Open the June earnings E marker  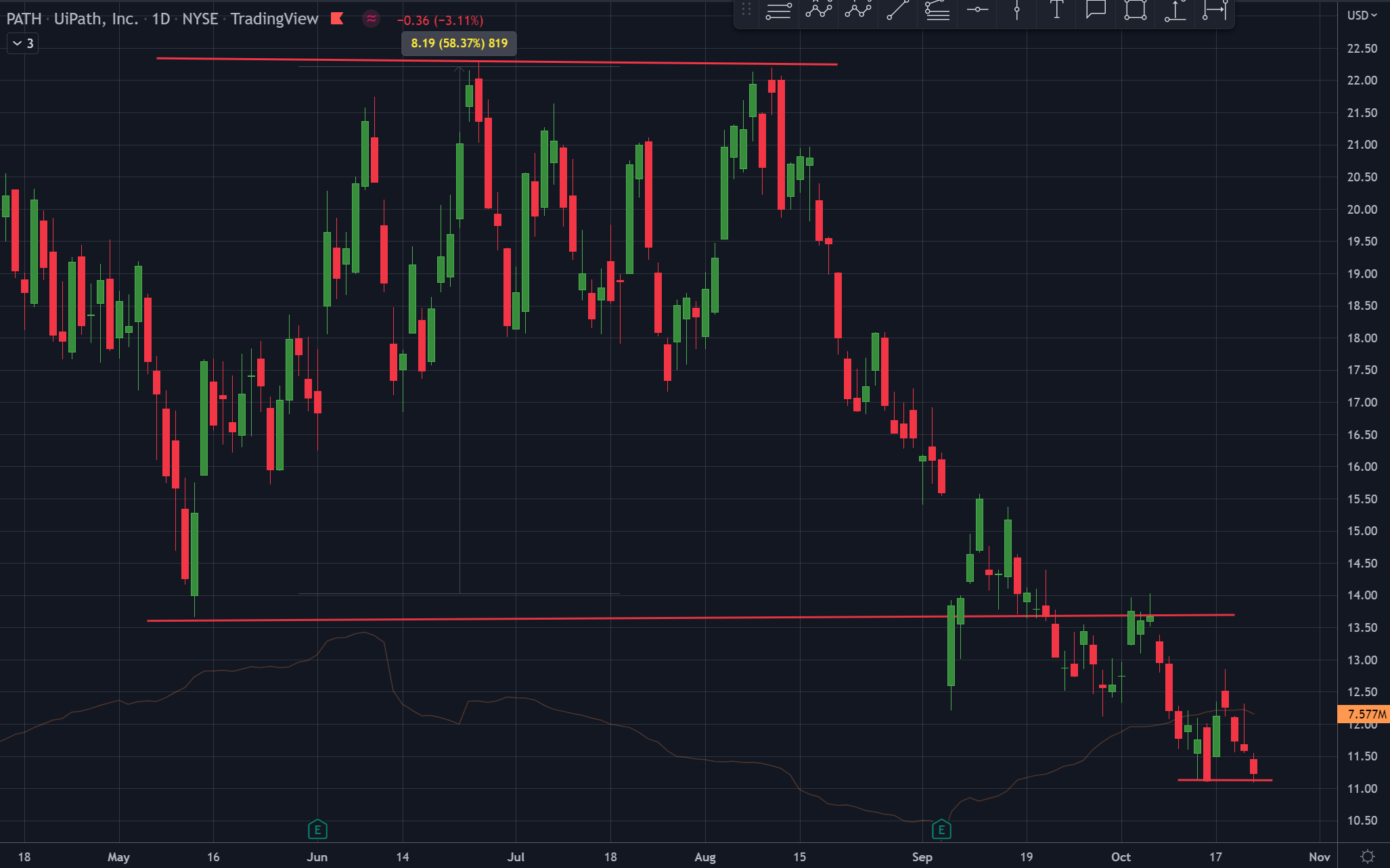pyautogui.click(x=317, y=829)
